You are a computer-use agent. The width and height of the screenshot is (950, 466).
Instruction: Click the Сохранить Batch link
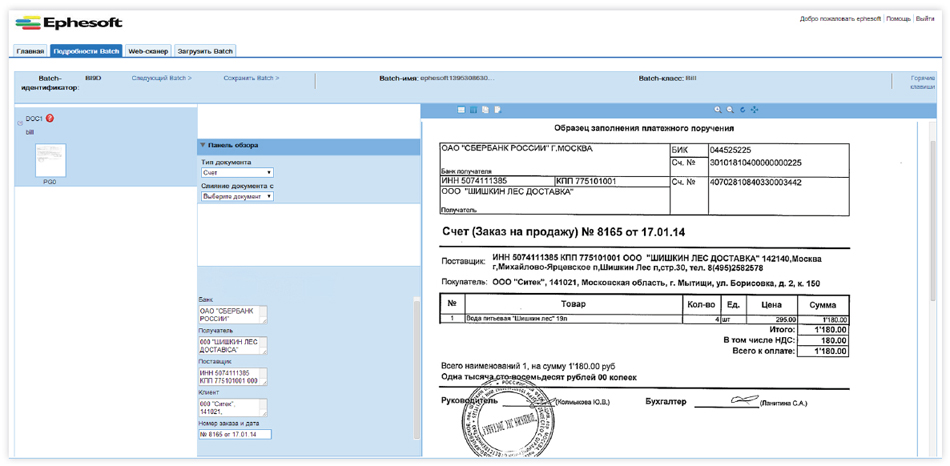click(x=251, y=78)
